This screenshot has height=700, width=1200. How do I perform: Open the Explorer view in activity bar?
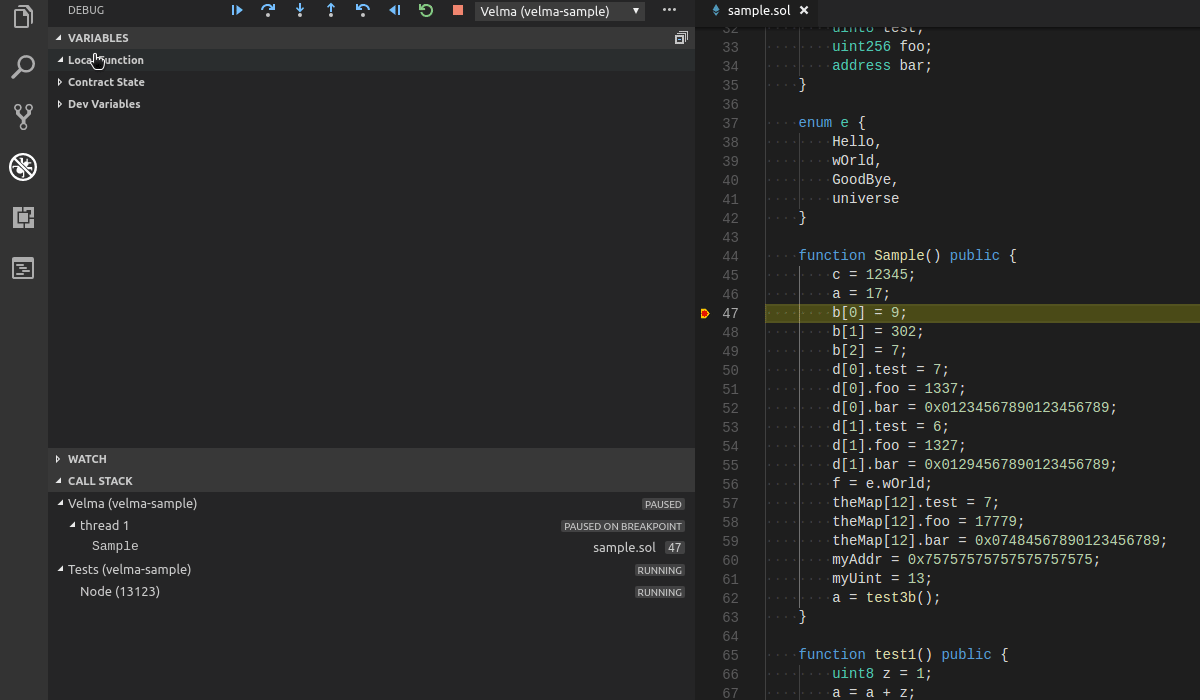(x=23, y=17)
